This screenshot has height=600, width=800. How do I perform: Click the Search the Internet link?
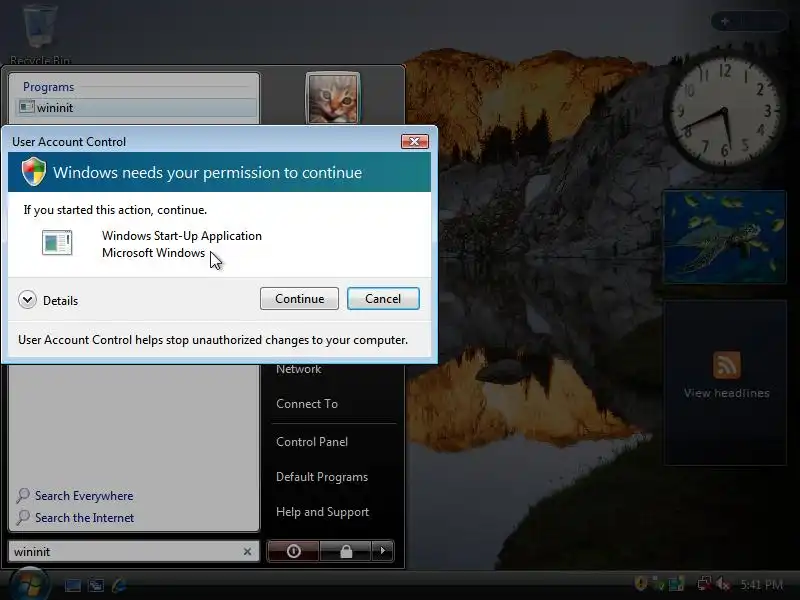[85, 517]
